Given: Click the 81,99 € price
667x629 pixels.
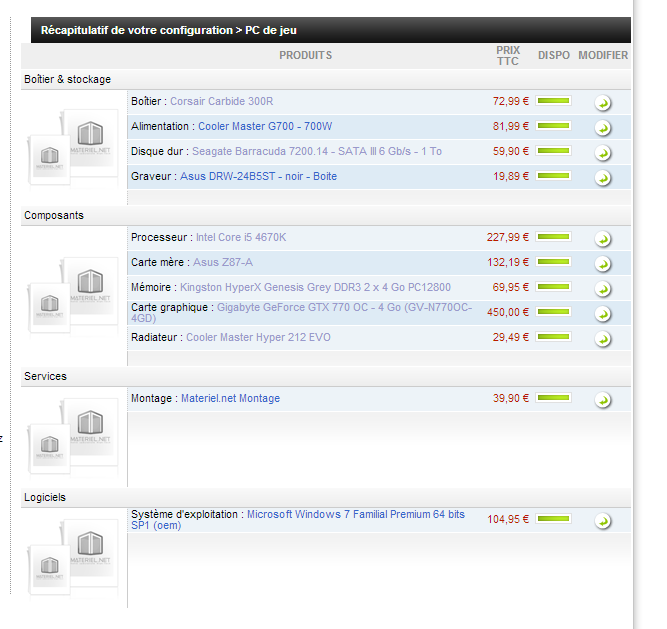Looking at the screenshot, I should pyautogui.click(x=510, y=126).
